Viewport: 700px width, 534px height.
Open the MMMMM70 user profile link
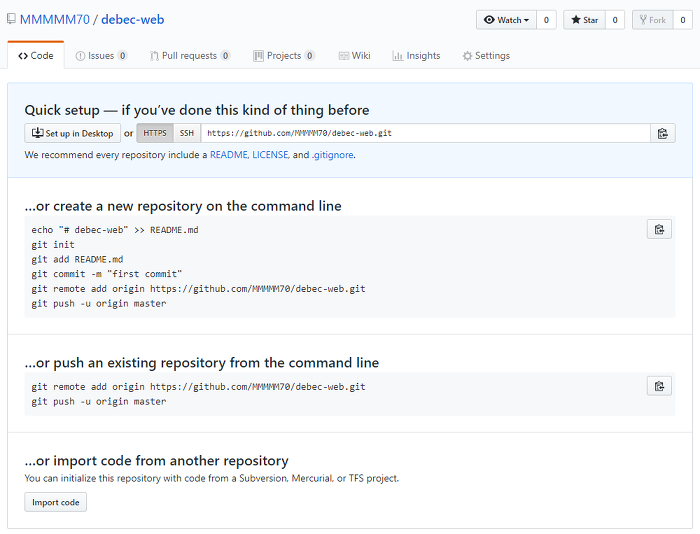[x=54, y=20]
